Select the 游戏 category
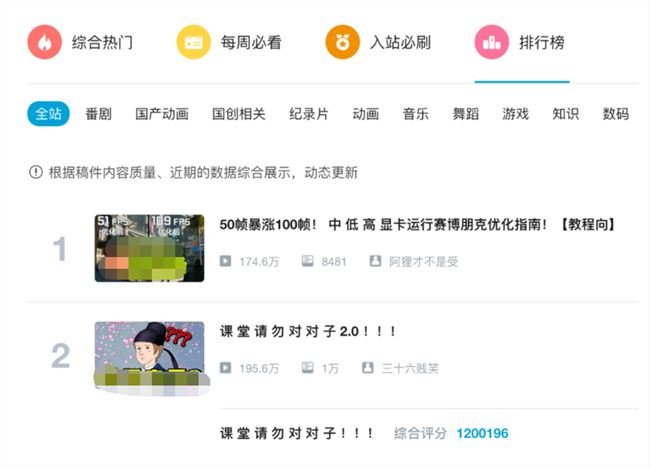 [515, 114]
